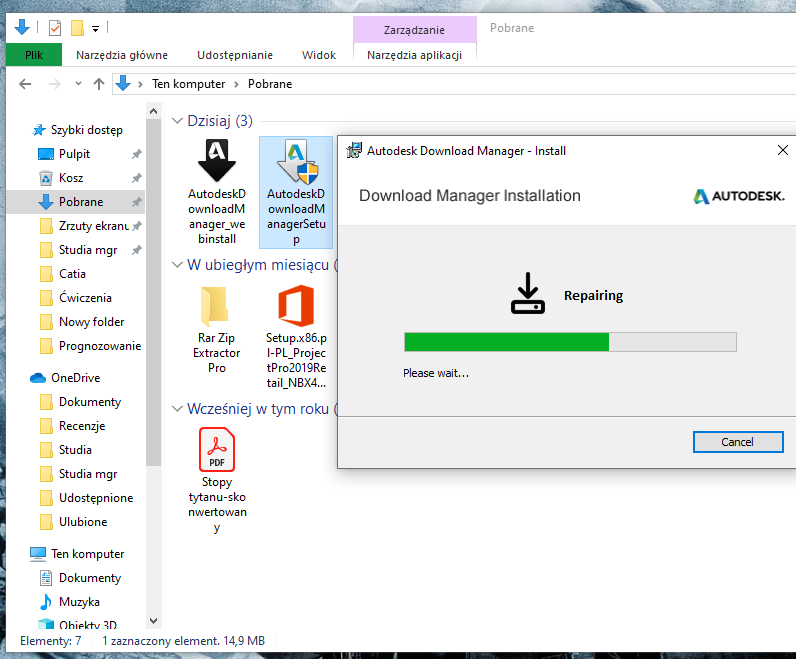Open Kosz recycle bin in sidebar
The height and width of the screenshot is (659, 796).
71,178
